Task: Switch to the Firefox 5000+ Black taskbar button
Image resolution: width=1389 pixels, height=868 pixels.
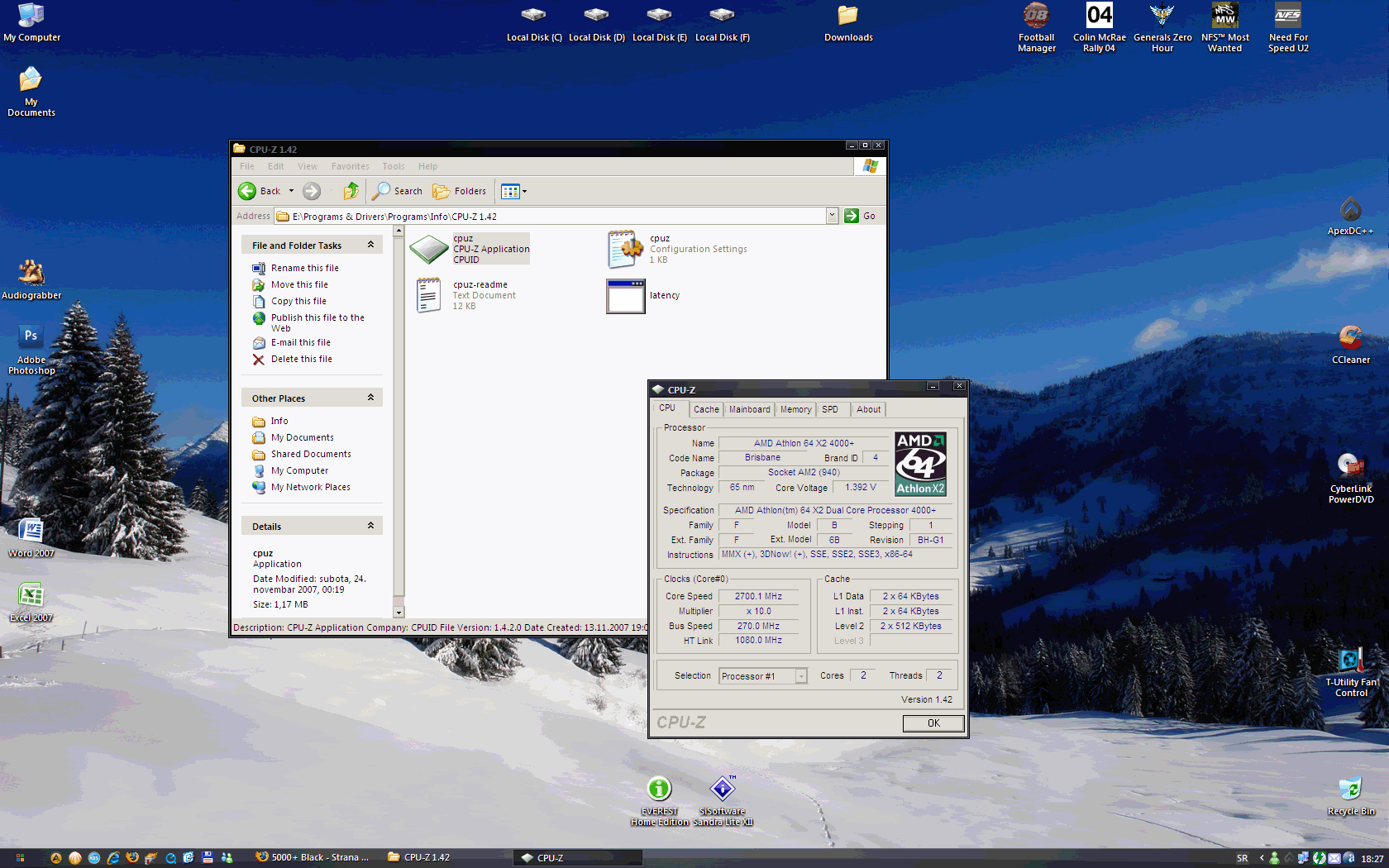Action: [x=313, y=857]
